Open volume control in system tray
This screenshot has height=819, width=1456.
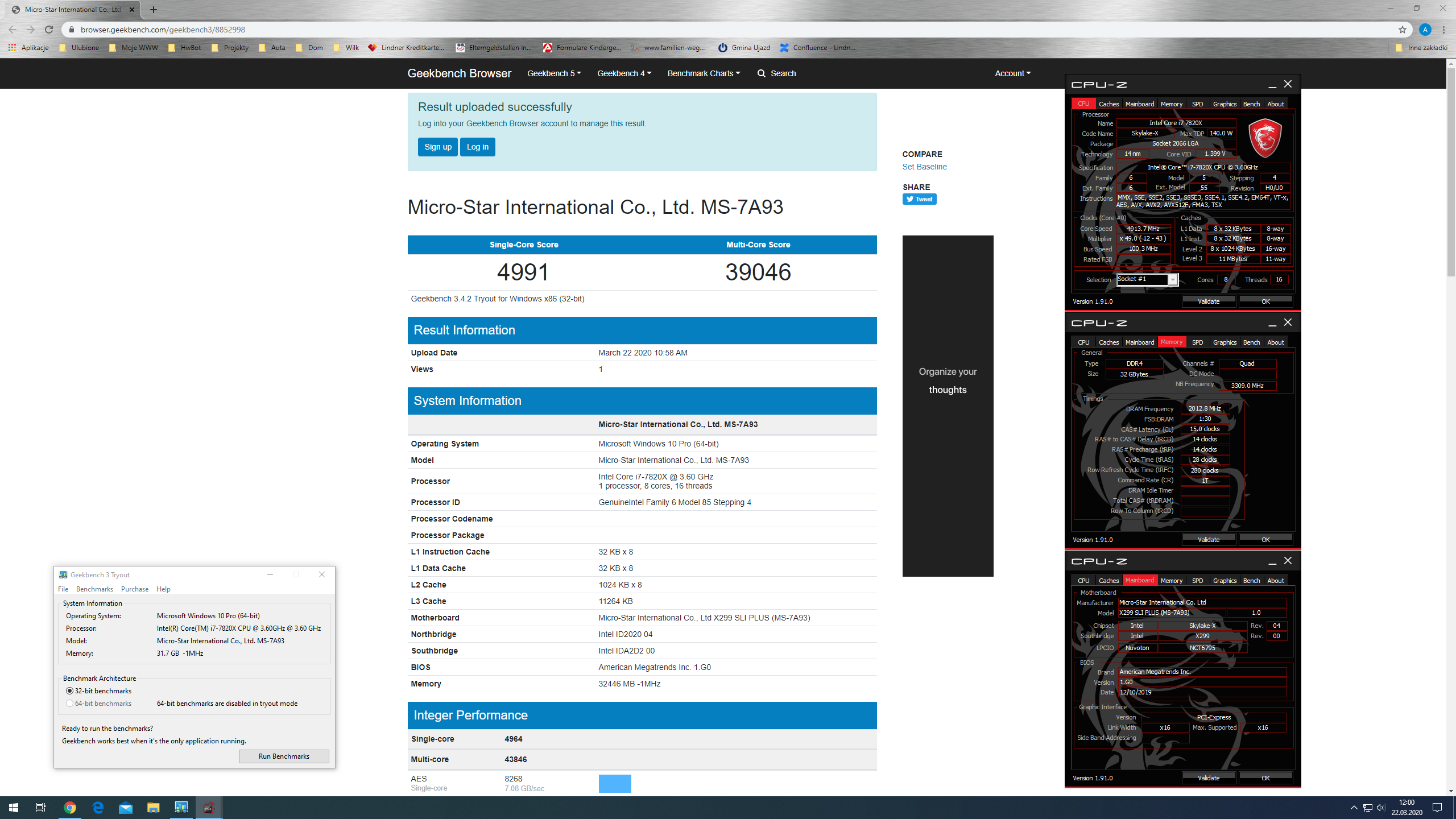(x=1381, y=808)
